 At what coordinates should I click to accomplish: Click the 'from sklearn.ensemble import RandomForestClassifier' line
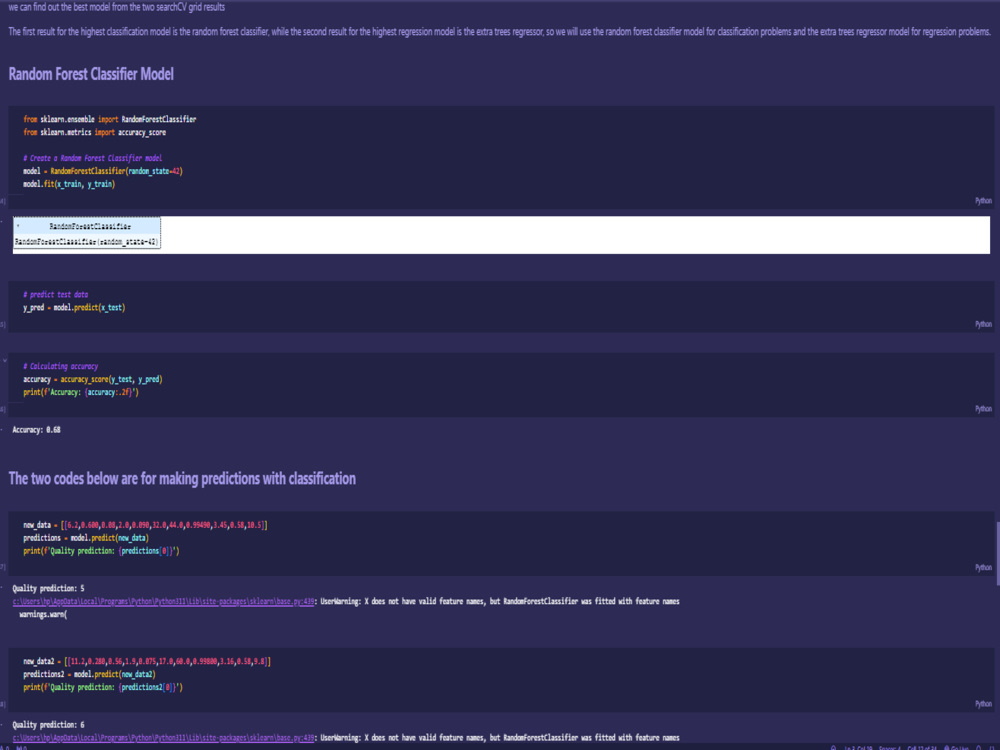pyautogui.click(x=110, y=119)
